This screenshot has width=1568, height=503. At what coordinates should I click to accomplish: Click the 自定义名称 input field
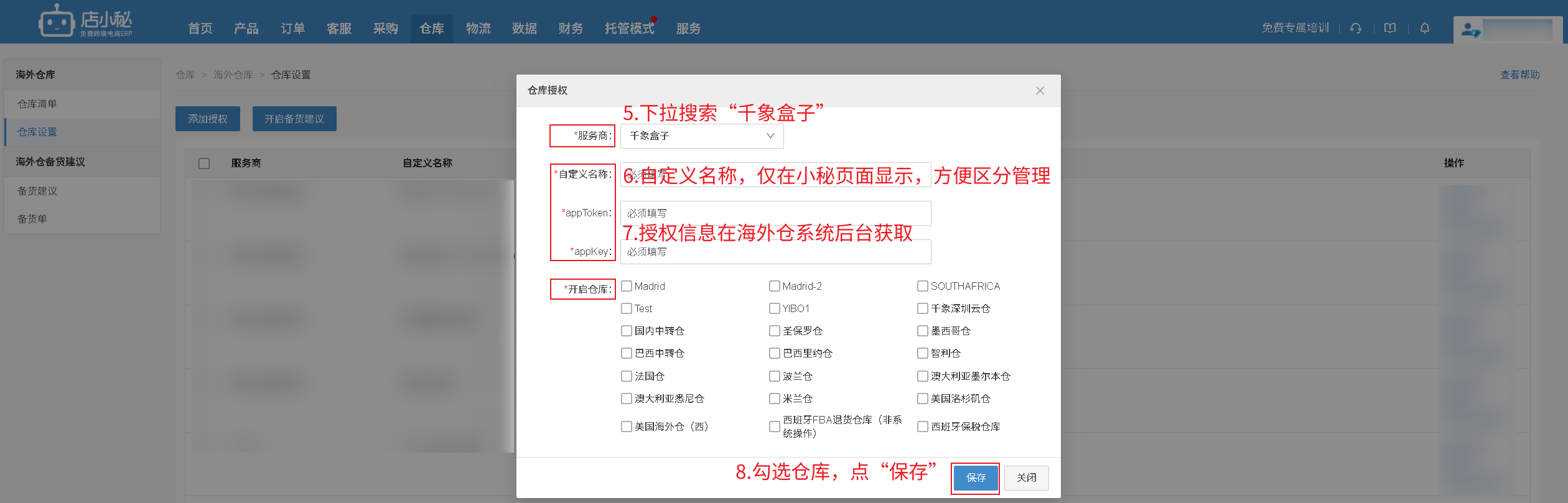(775, 175)
